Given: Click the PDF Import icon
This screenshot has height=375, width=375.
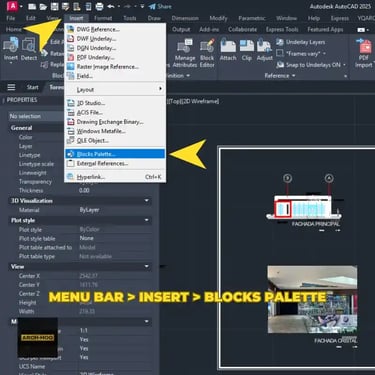Looking at the screenshot, I should pyautogui.click(x=363, y=53).
